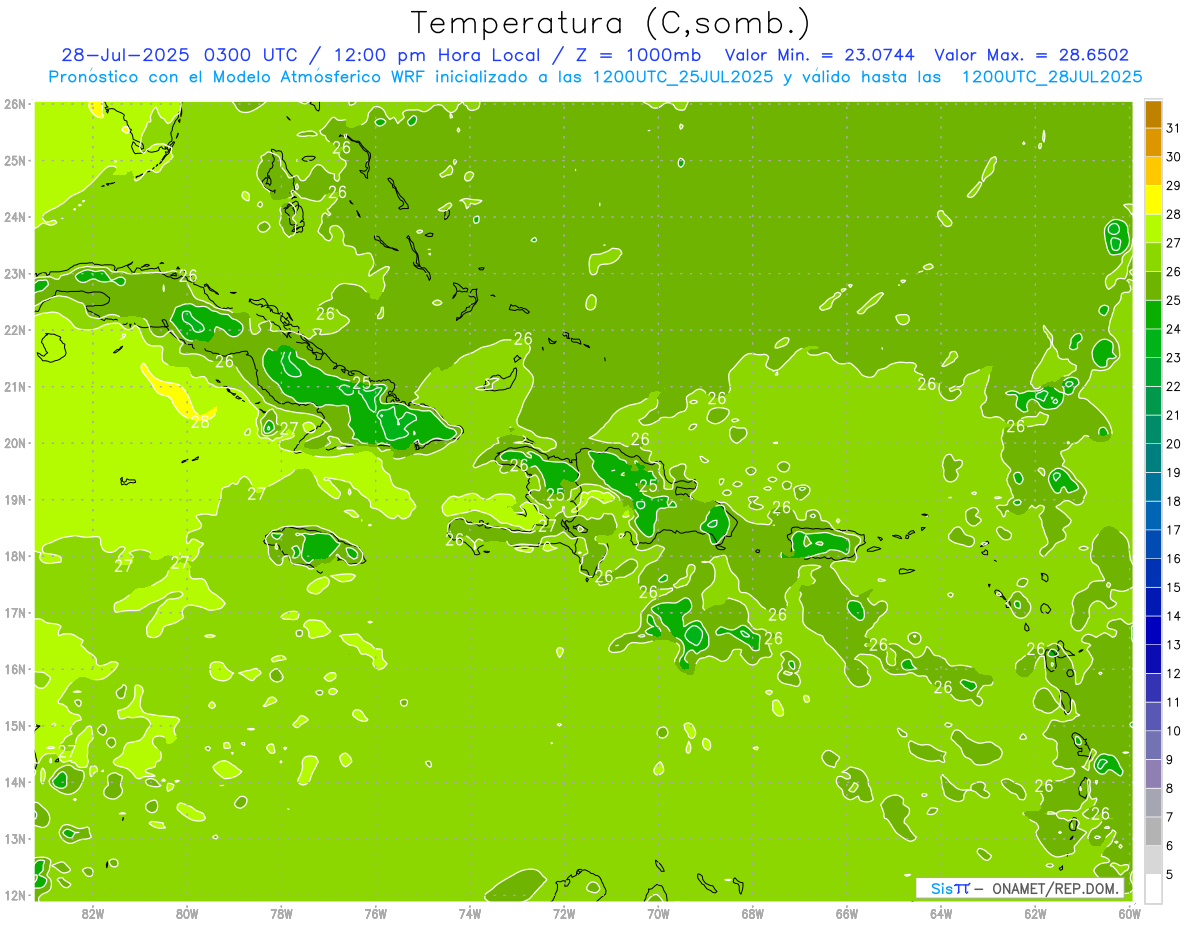Click the 76W longitude axis label
The width and height of the screenshot is (1200, 927).
click(376, 913)
